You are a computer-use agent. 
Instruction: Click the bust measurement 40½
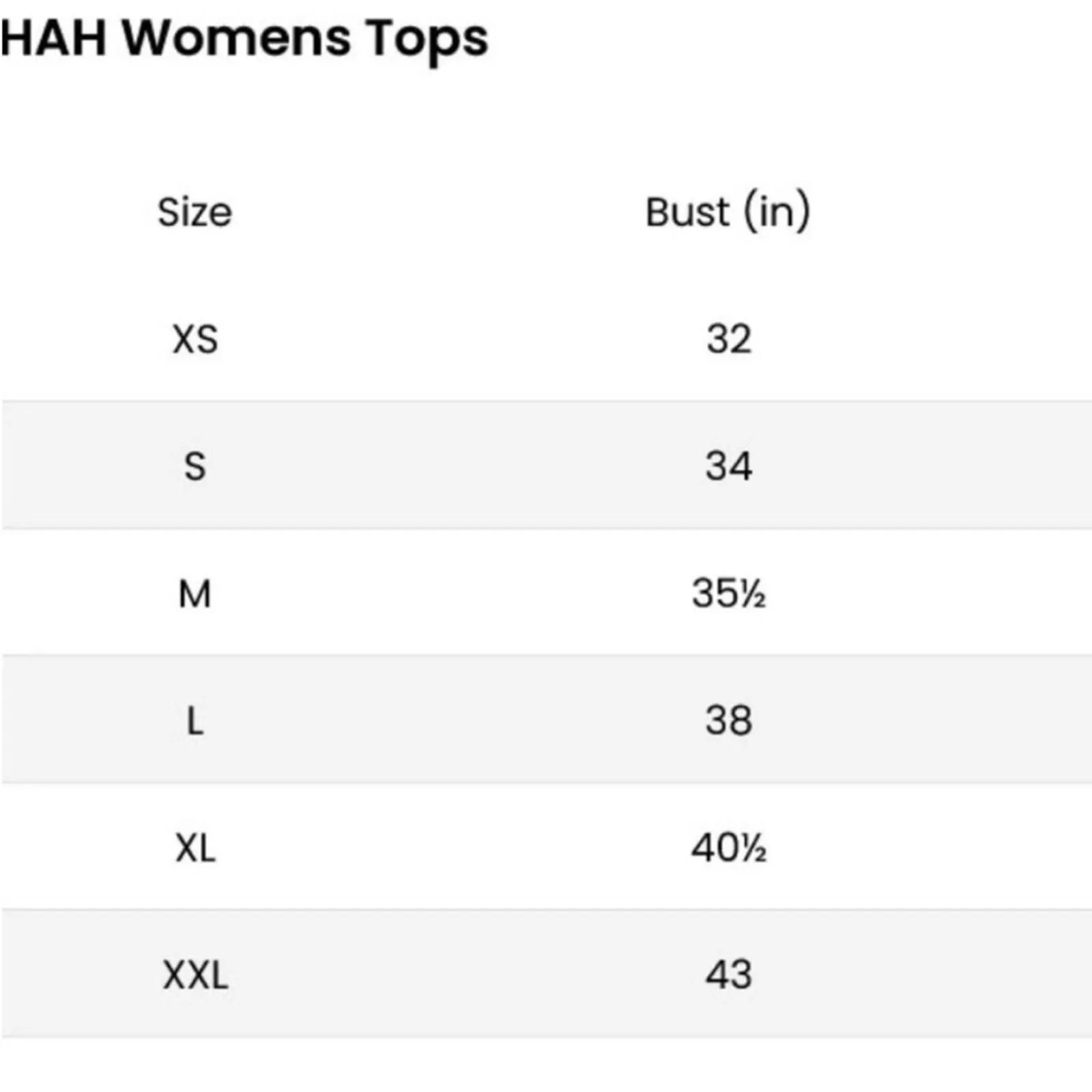pyautogui.click(x=729, y=848)
